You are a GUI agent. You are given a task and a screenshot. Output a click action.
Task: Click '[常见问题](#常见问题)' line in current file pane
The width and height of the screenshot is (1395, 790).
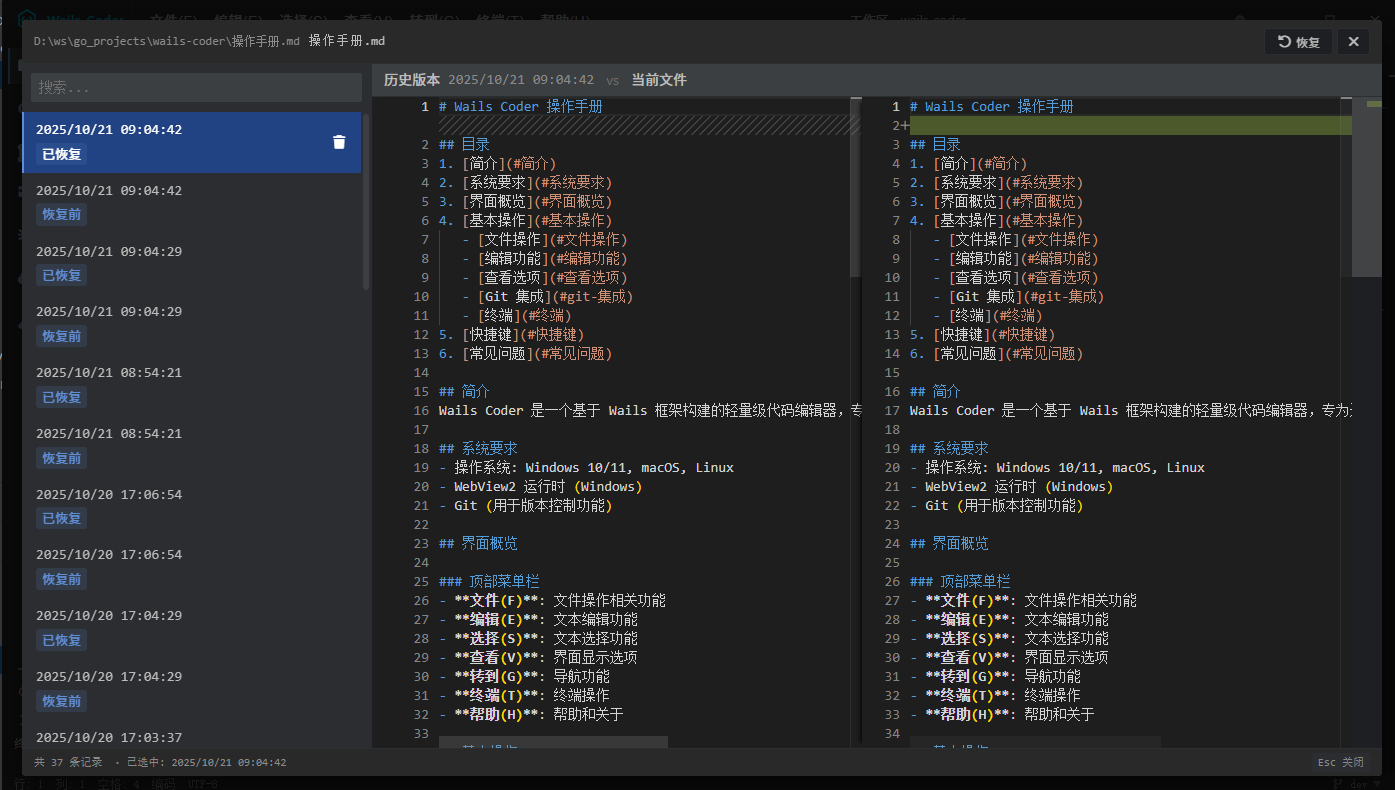click(1008, 354)
